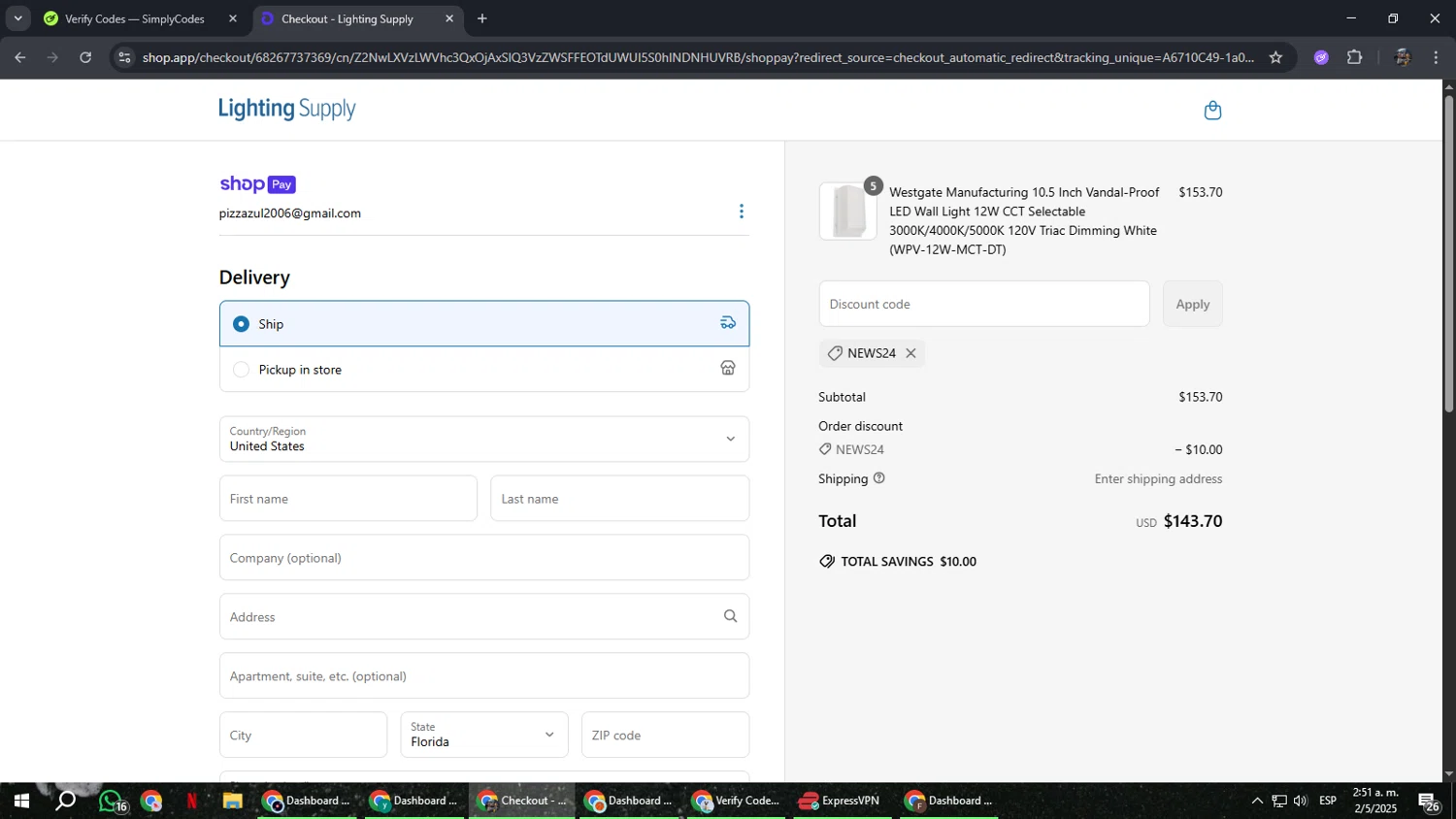Open the clock showing 2:51 a. m.
The height and width of the screenshot is (819, 1456).
pyautogui.click(x=1375, y=801)
